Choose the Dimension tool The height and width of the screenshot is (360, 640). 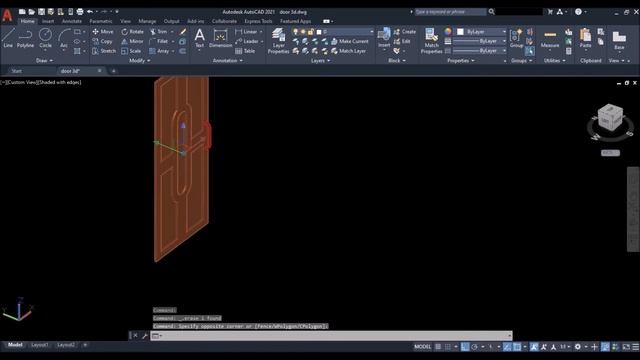[220, 38]
